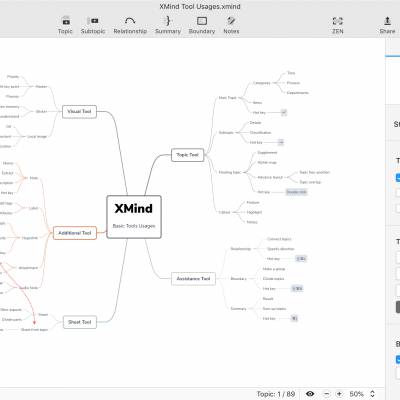This screenshot has width=400, height=400.
Task: Click the Local image subtopic
Action: tap(37, 137)
